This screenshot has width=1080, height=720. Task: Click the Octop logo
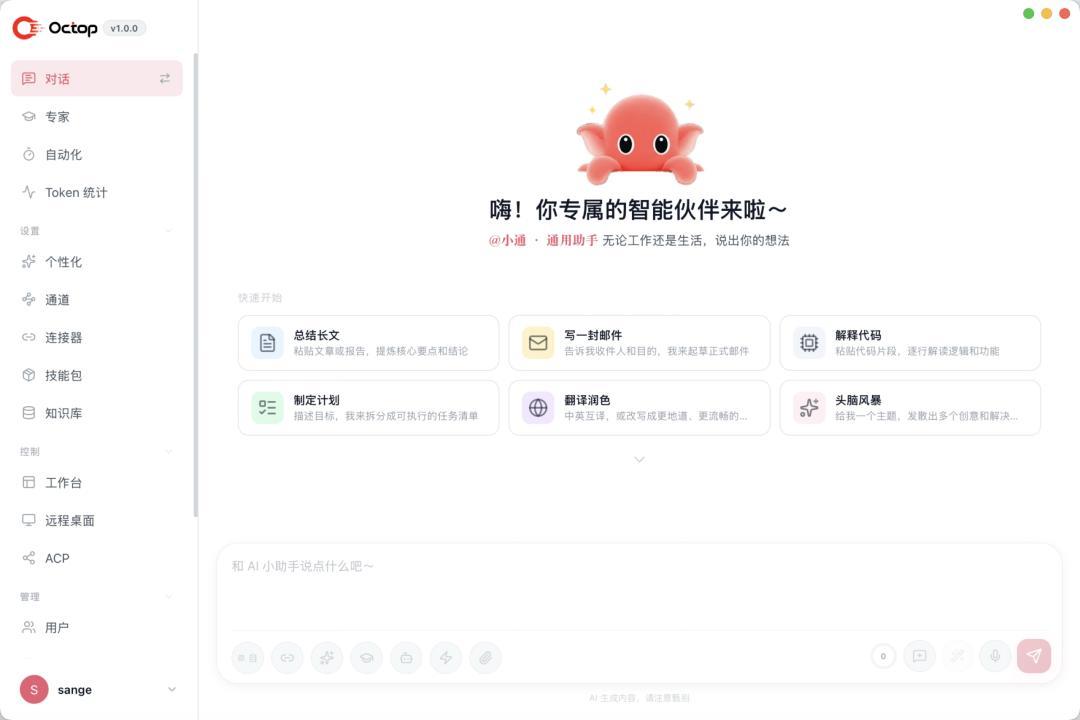[x=55, y=28]
